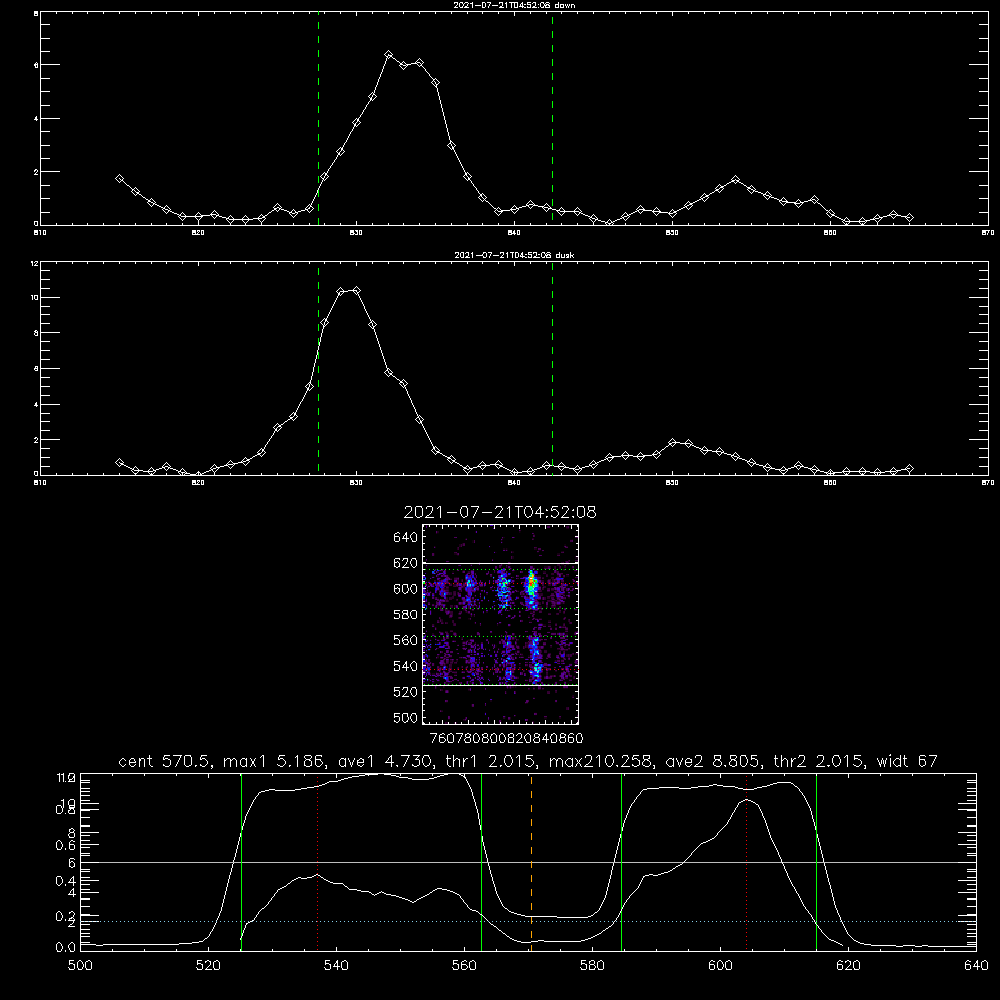
Task: Click the 'max1 5.186' value
Action: point(274,761)
